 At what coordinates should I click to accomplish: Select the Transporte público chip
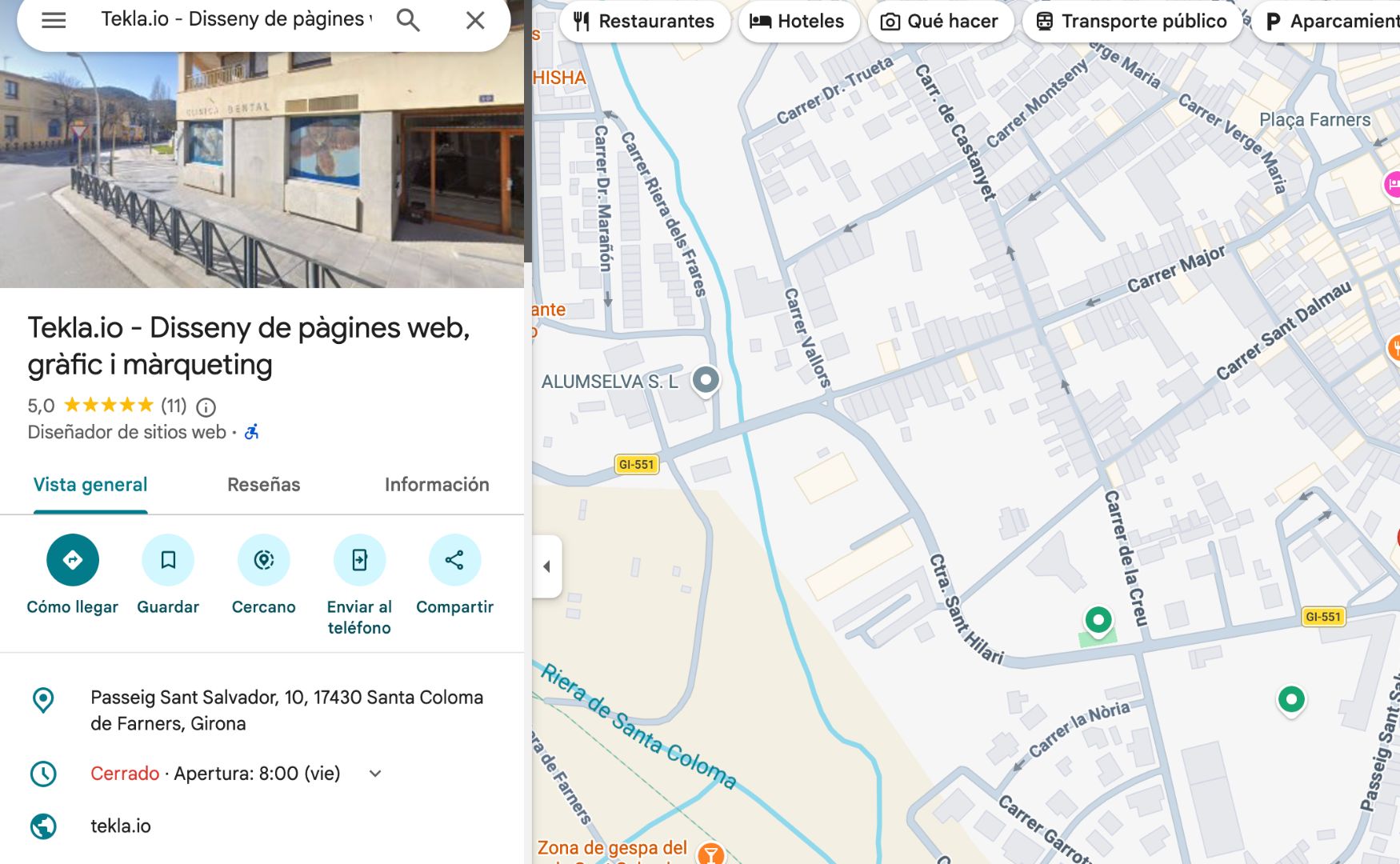[x=1132, y=22]
